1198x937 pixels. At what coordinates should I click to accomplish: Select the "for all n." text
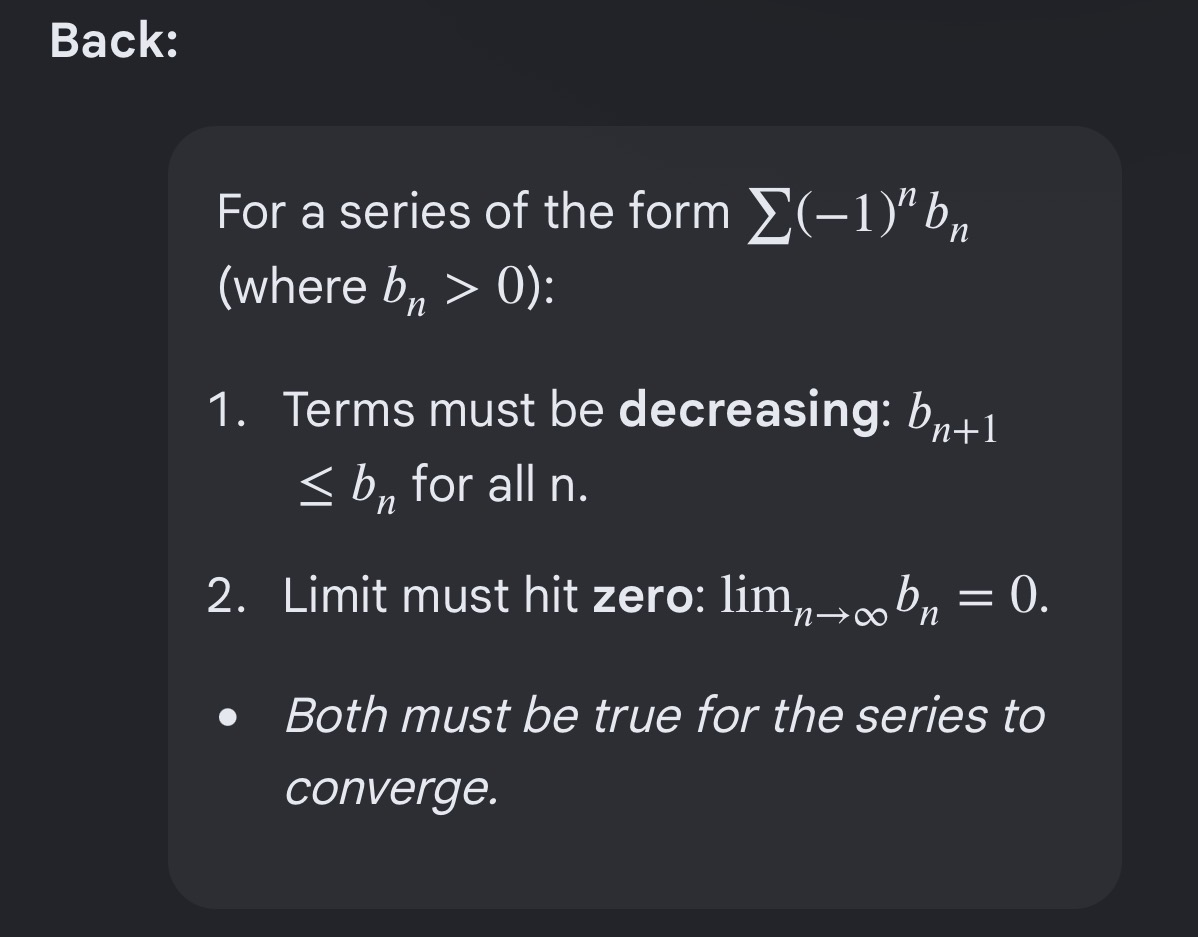point(500,485)
